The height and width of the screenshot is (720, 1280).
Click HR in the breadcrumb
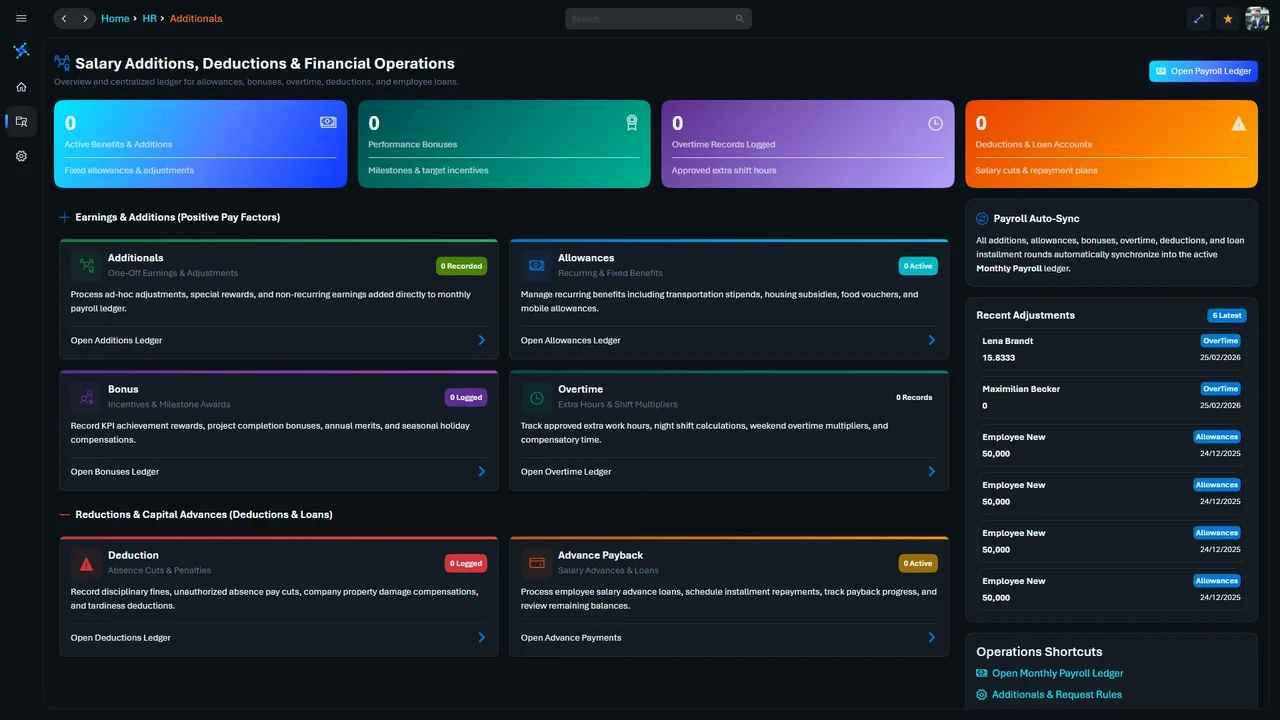pyautogui.click(x=149, y=18)
